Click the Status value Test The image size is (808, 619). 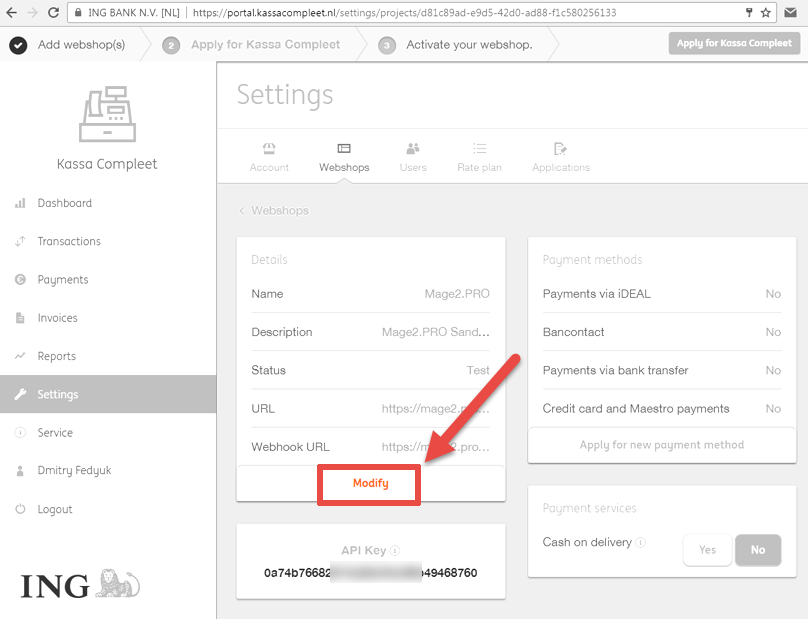coord(478,370)
